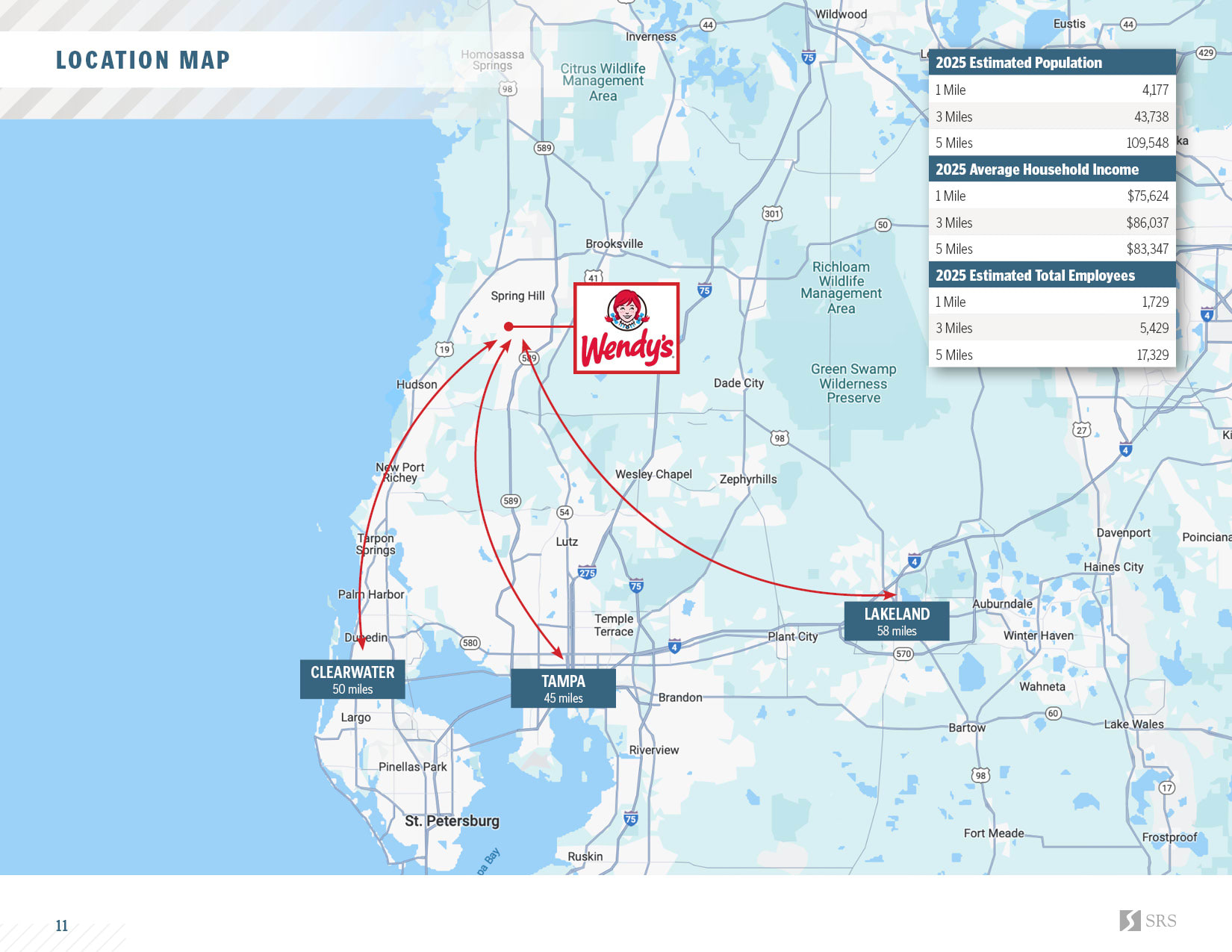The width and height of the screenshot is (1232, 952).
Task: Click the Route 17 highway shield
Action: (x=1166, y=788)
